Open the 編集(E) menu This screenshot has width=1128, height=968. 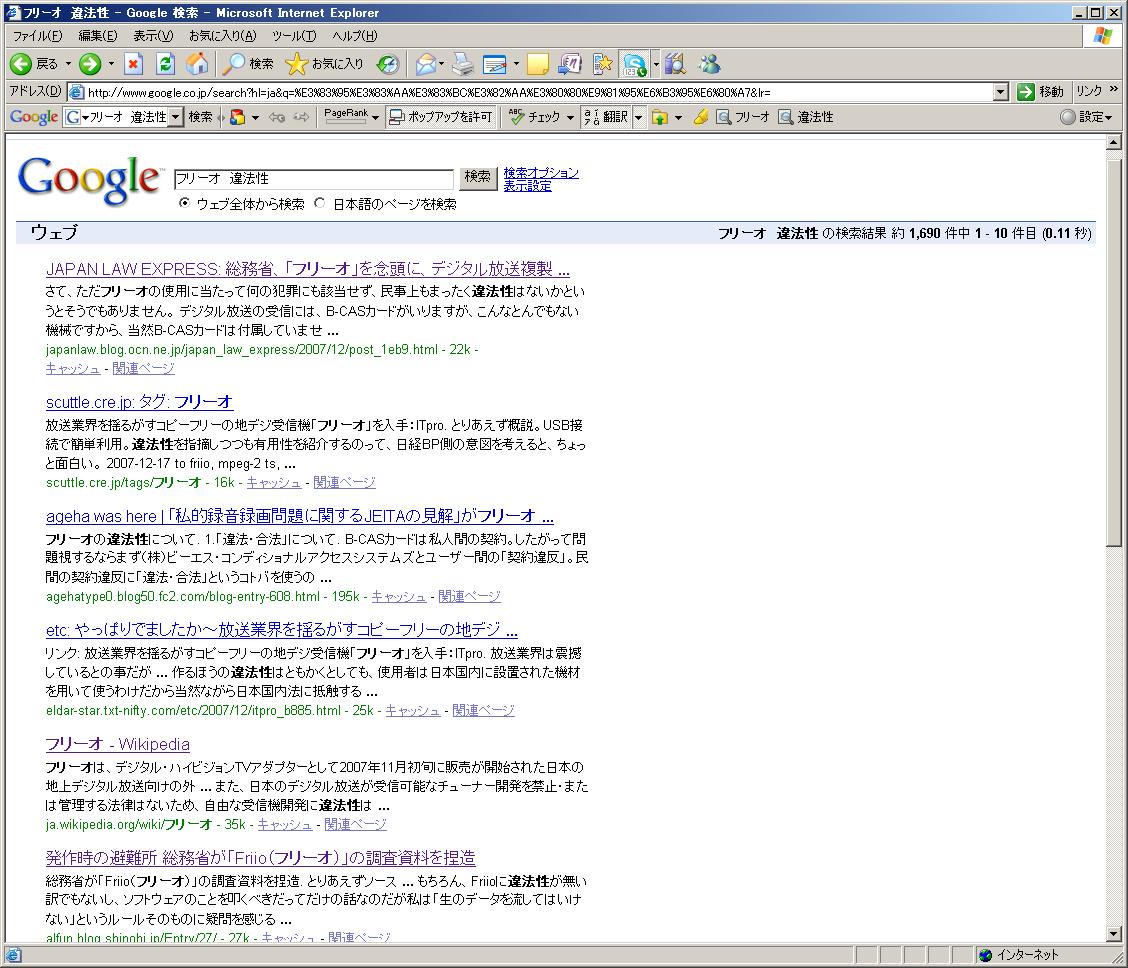pos(97,35)
